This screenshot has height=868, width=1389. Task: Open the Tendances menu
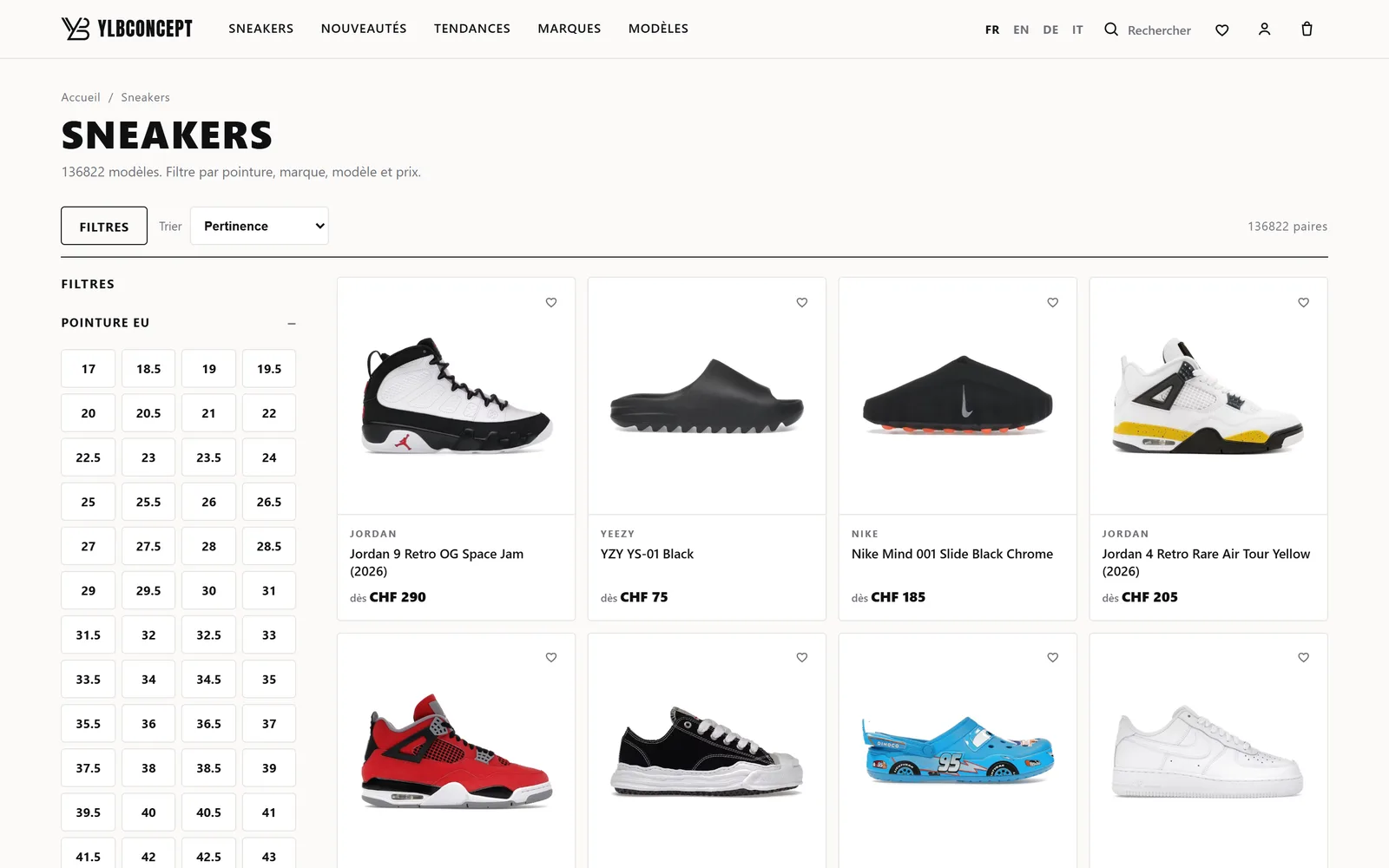(472, 29)
